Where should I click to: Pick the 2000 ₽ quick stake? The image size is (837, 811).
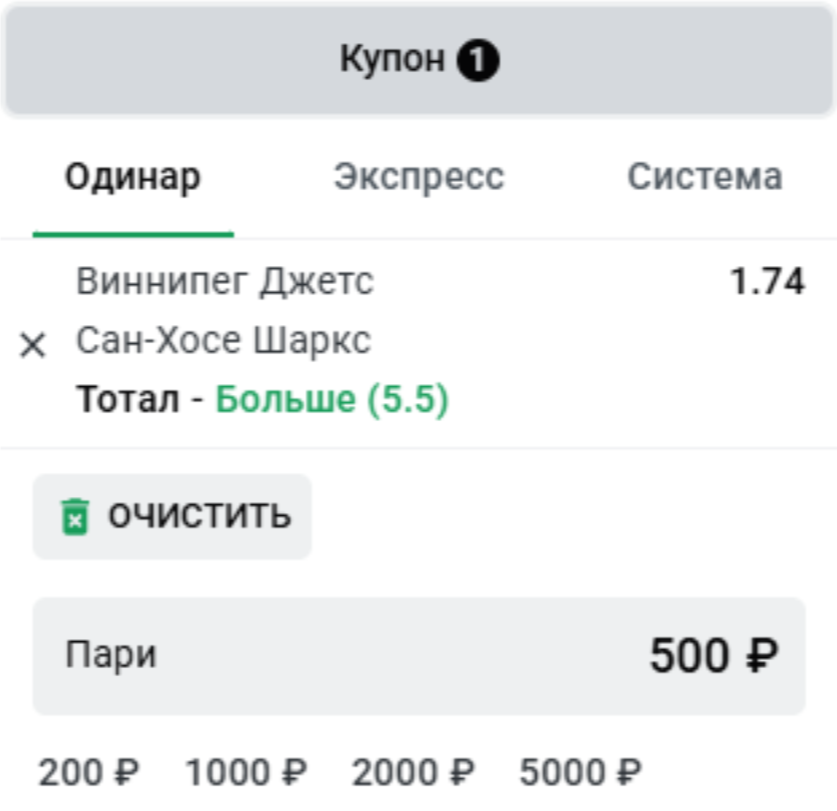coord(413,773)
